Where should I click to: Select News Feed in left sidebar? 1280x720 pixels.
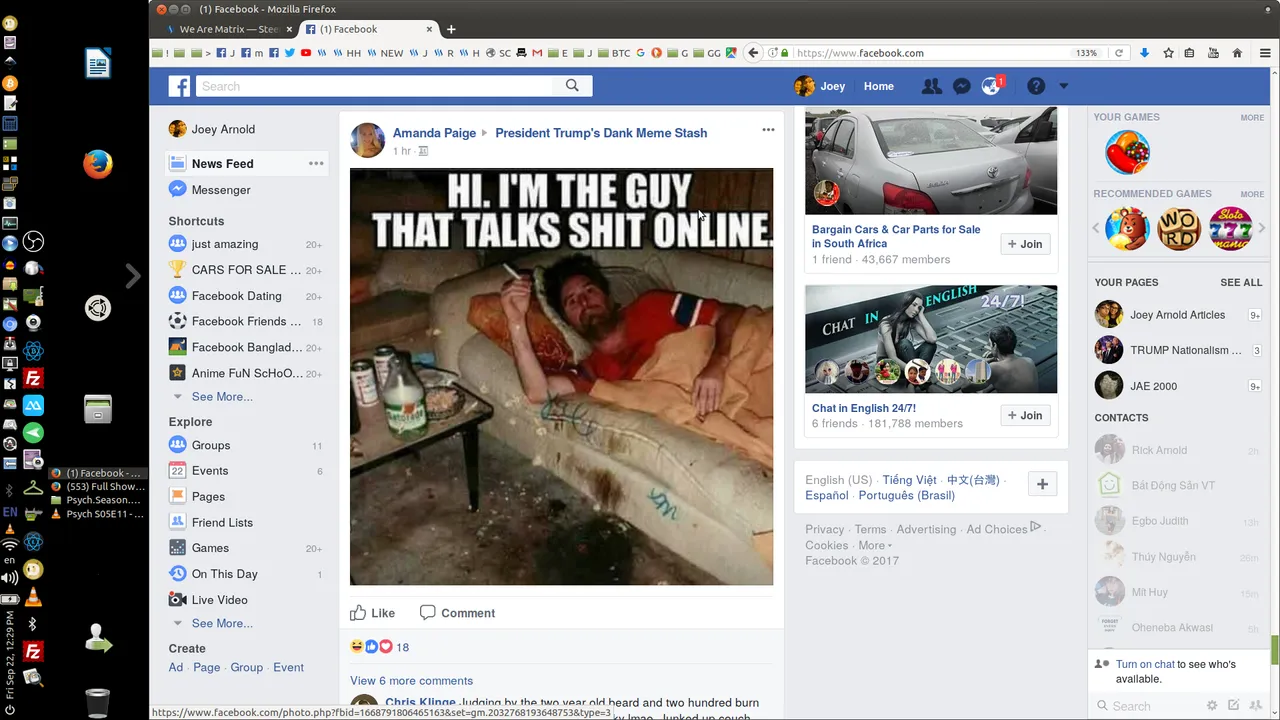pyautogui.click(x=222, y=163)
